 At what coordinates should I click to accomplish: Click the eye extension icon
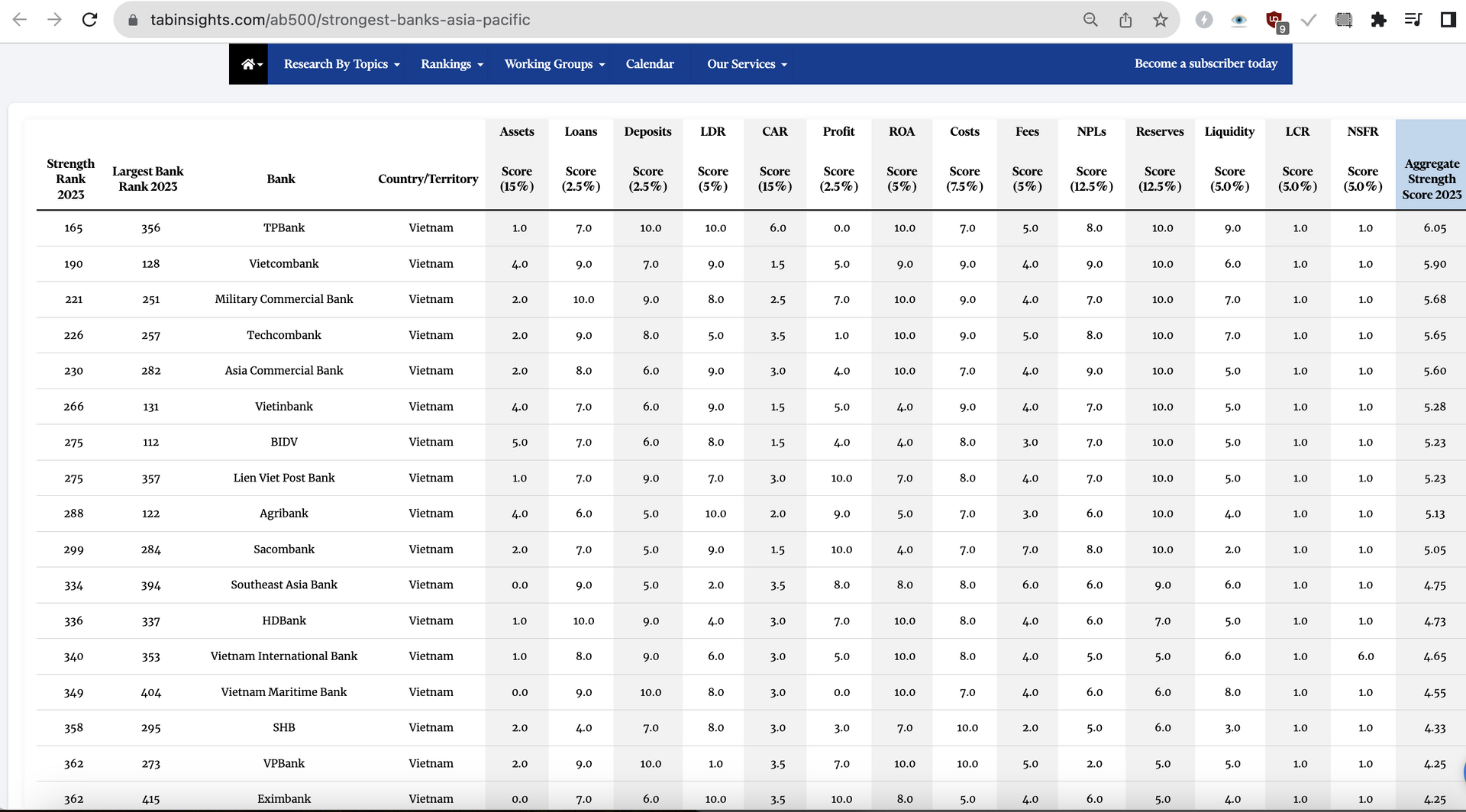[1238, 21]
